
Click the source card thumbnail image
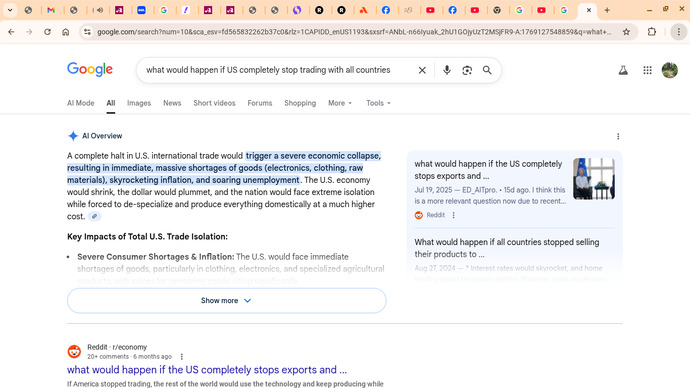pos(594,179)
